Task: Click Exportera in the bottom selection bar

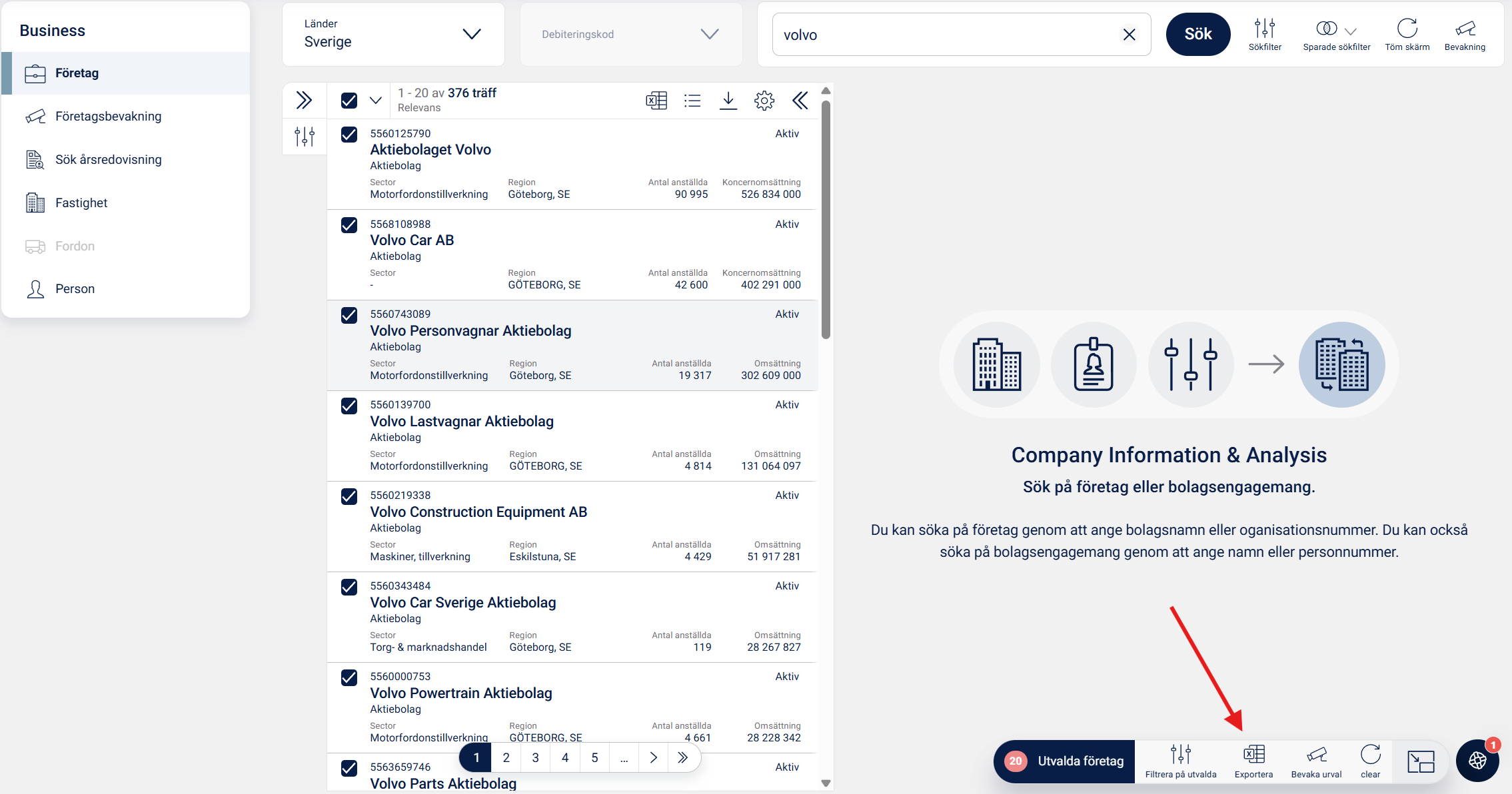Action: click(x=1253, y=760)
